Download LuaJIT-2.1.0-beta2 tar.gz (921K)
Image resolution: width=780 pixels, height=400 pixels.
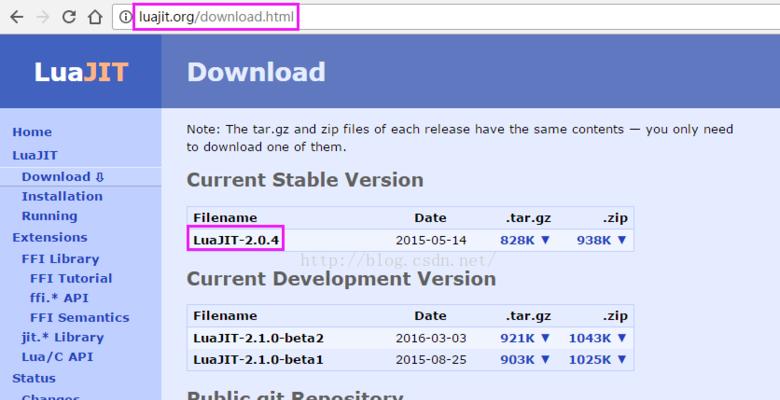(x=525, y=338)
